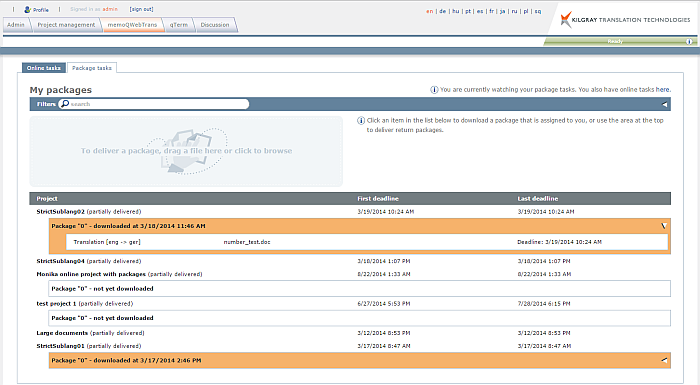Click the sign out link

tap(142, 9)
